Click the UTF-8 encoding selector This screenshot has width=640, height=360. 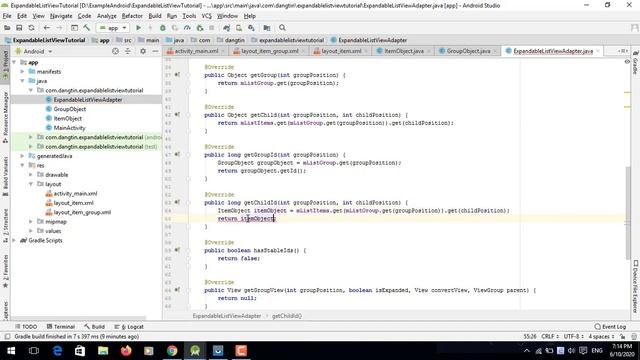[x=573, y=336]
